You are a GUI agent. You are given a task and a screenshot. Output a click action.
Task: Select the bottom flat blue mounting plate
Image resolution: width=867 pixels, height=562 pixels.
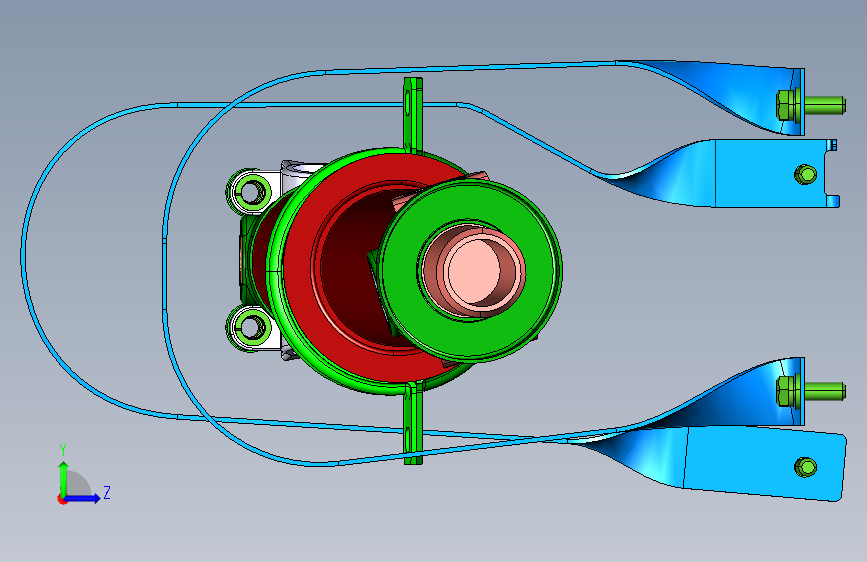click(x=763, y=462)
